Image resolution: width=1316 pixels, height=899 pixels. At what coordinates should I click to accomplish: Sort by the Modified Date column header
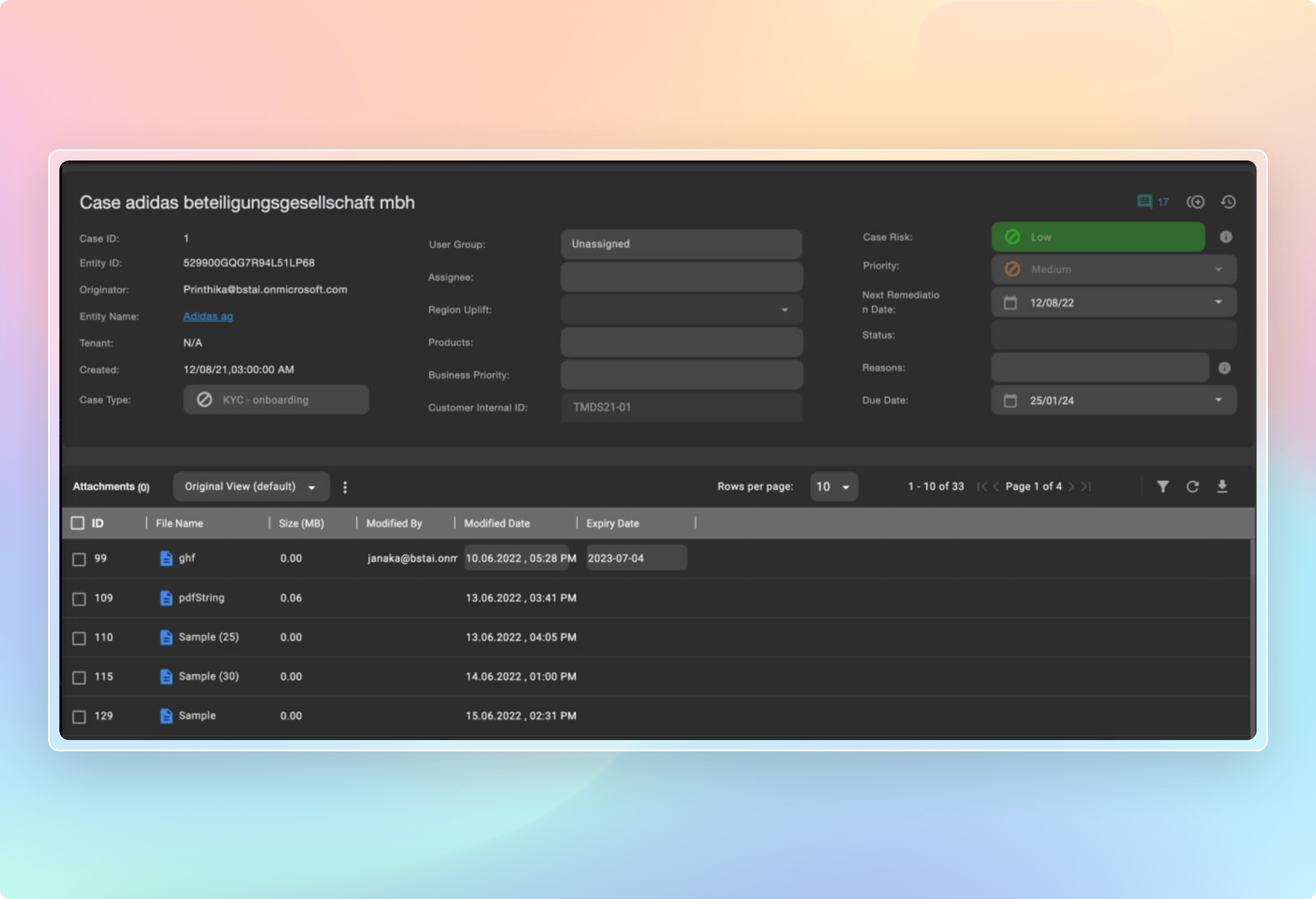(x=497, y=523)
